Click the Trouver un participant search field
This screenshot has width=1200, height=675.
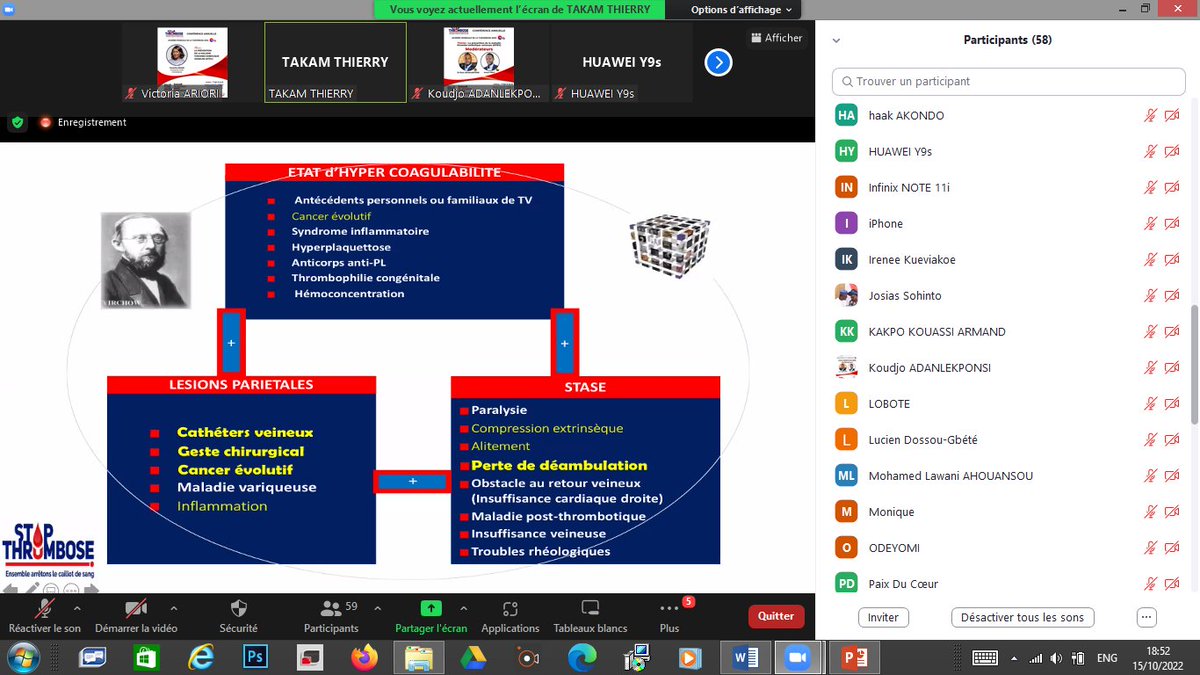click(x=1009, y=81)
